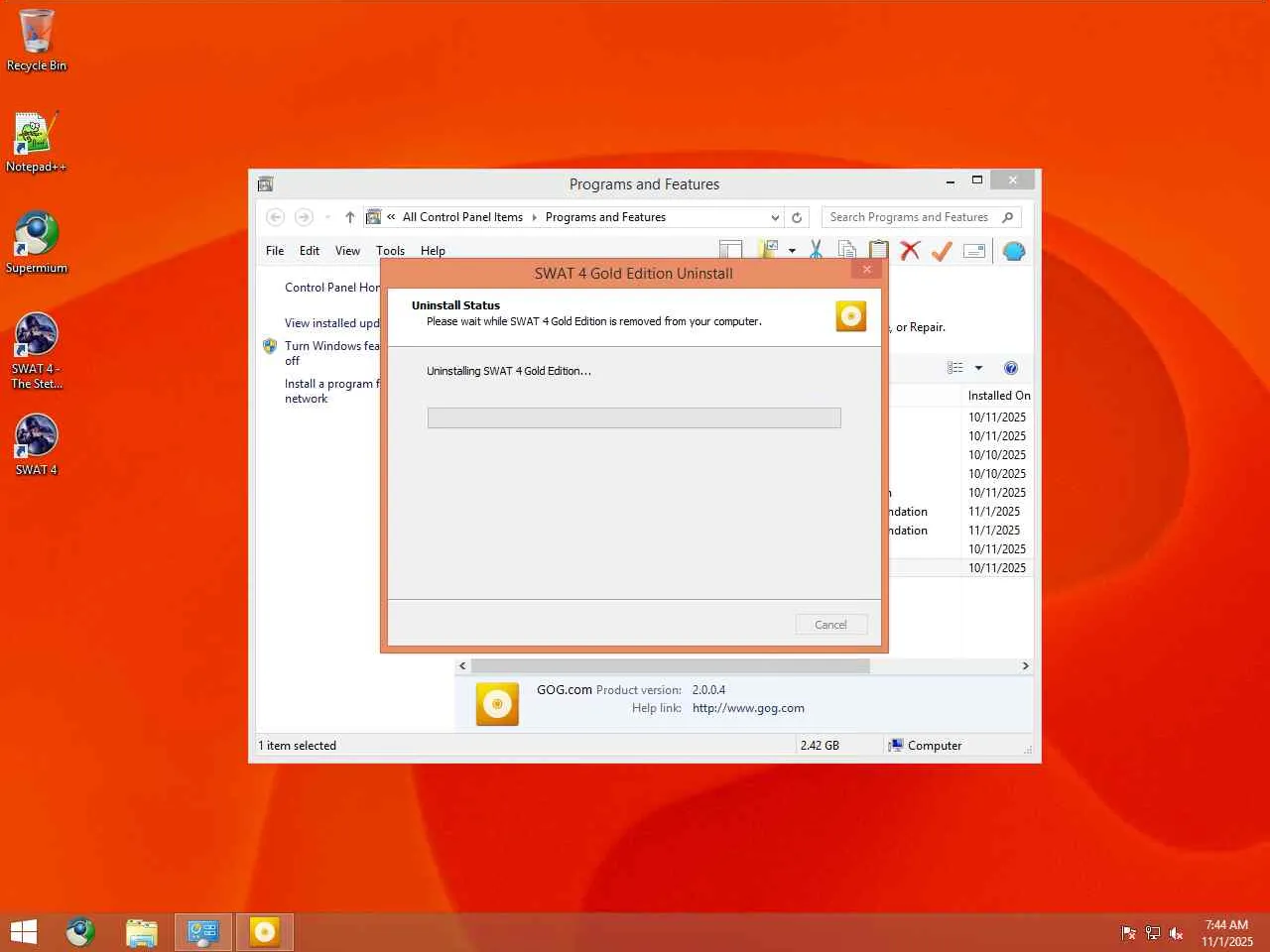Click the uninstall progress bar
Viewport: 1270px width, 952px height.
coord(634,418)
